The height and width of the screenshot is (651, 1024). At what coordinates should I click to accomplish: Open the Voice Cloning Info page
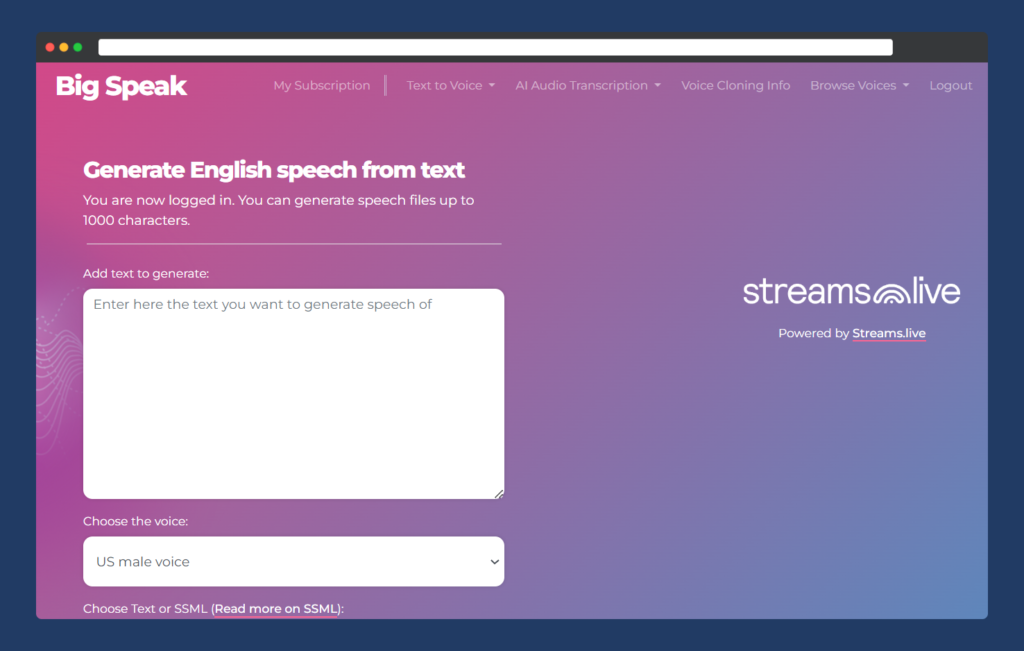(x=735, y=86)
